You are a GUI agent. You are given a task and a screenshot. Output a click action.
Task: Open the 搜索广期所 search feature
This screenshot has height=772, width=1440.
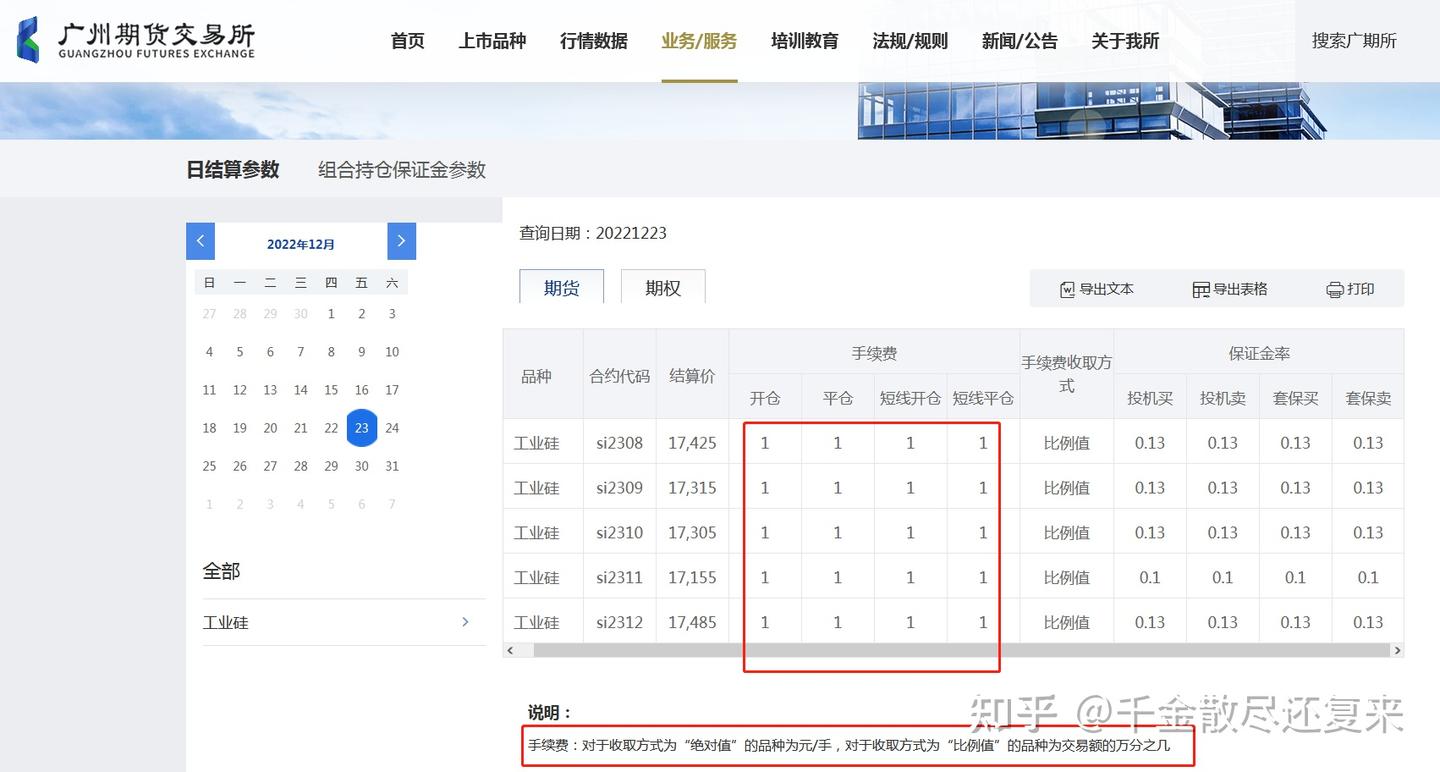pos(1353,41)
